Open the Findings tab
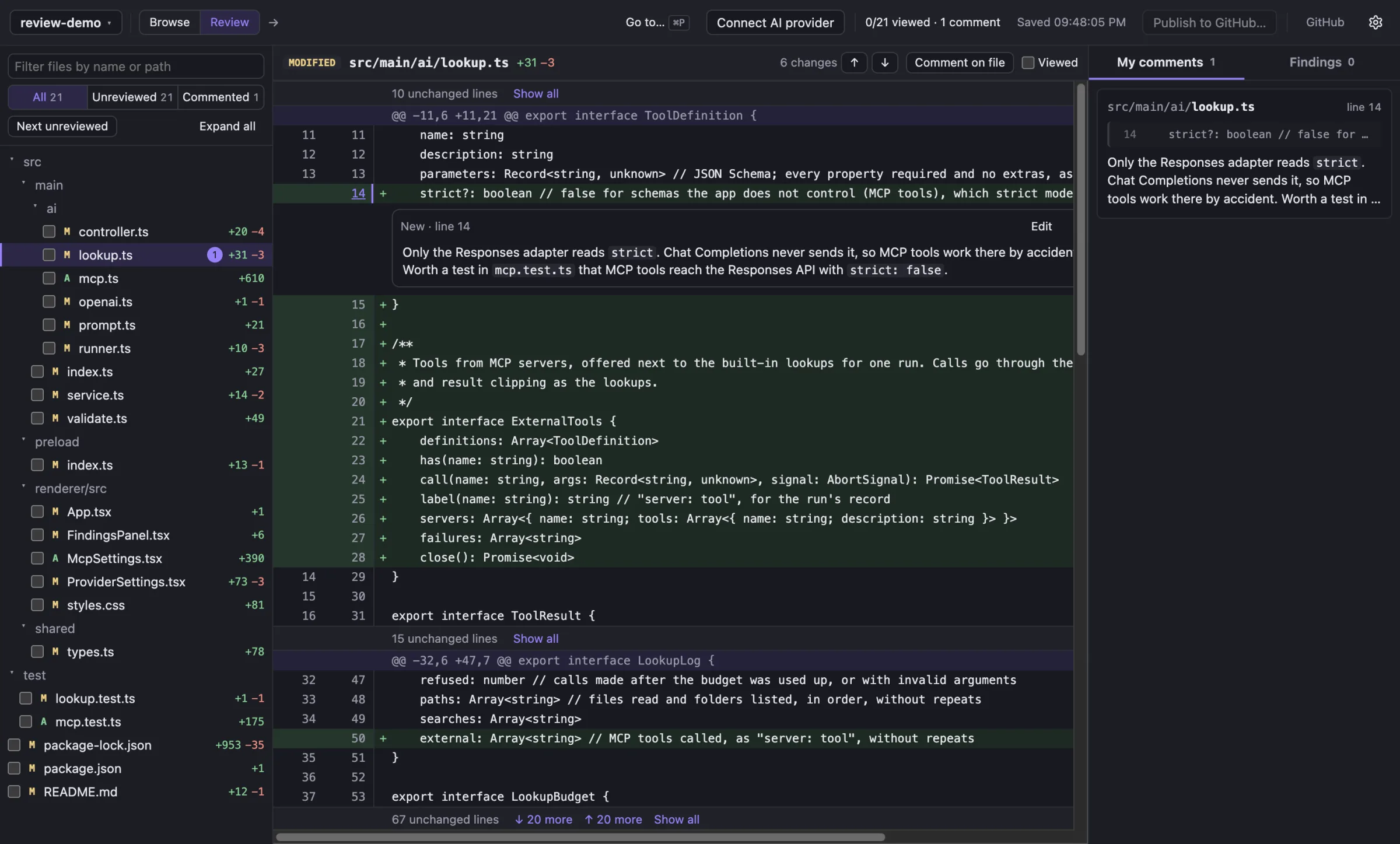 click(x=1321, y=62)
